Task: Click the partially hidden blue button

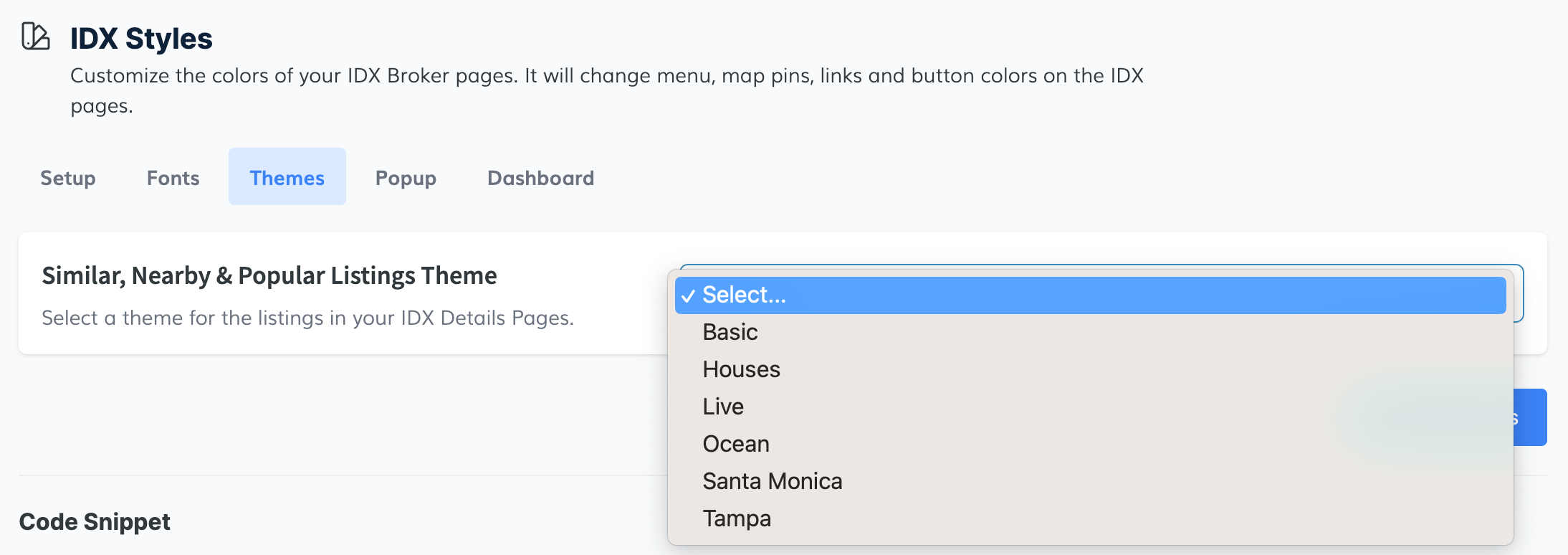Action: tap(1531, 417)
